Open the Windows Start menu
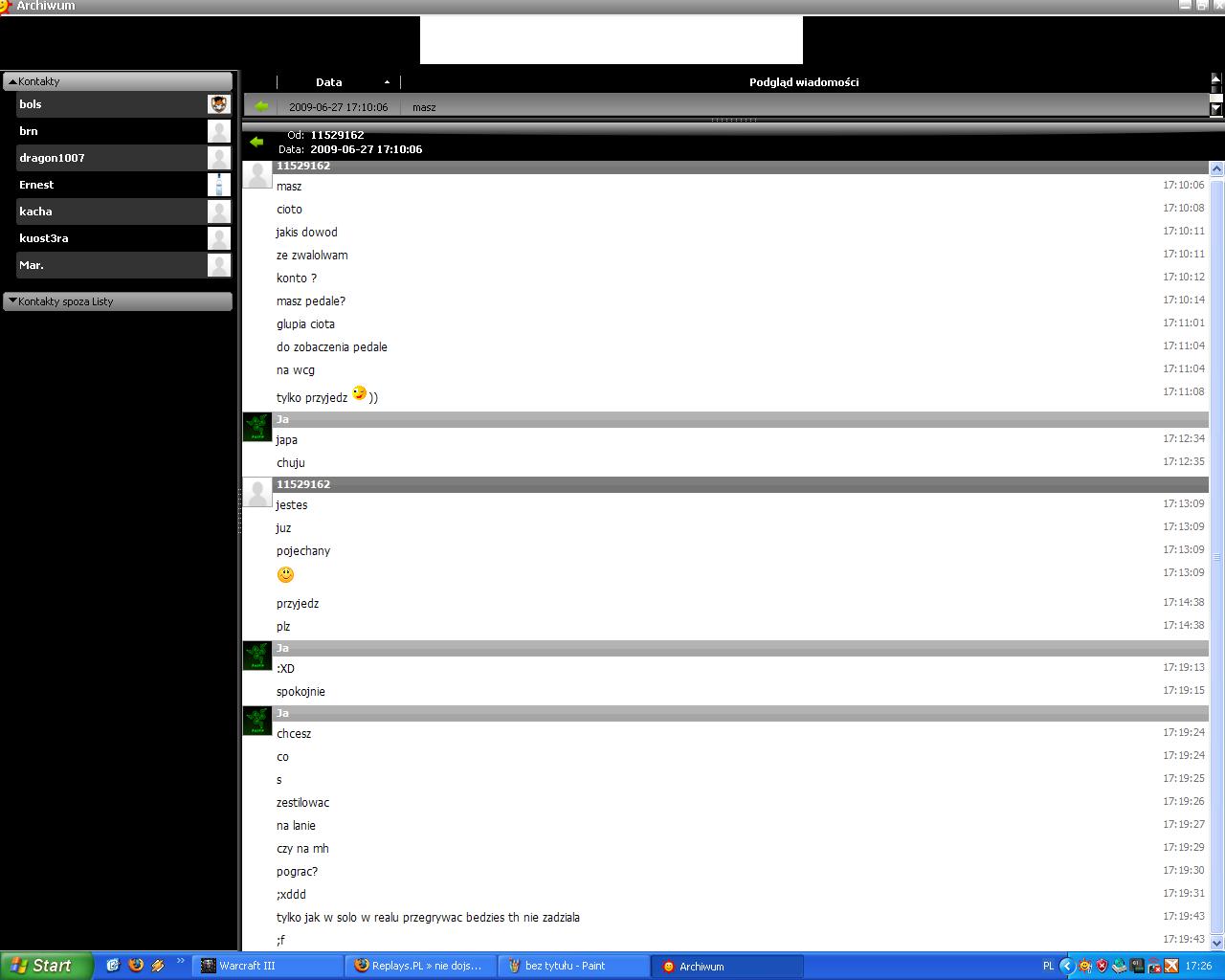The width and height of the screenshot is (1225, 980). pos(45,966)
